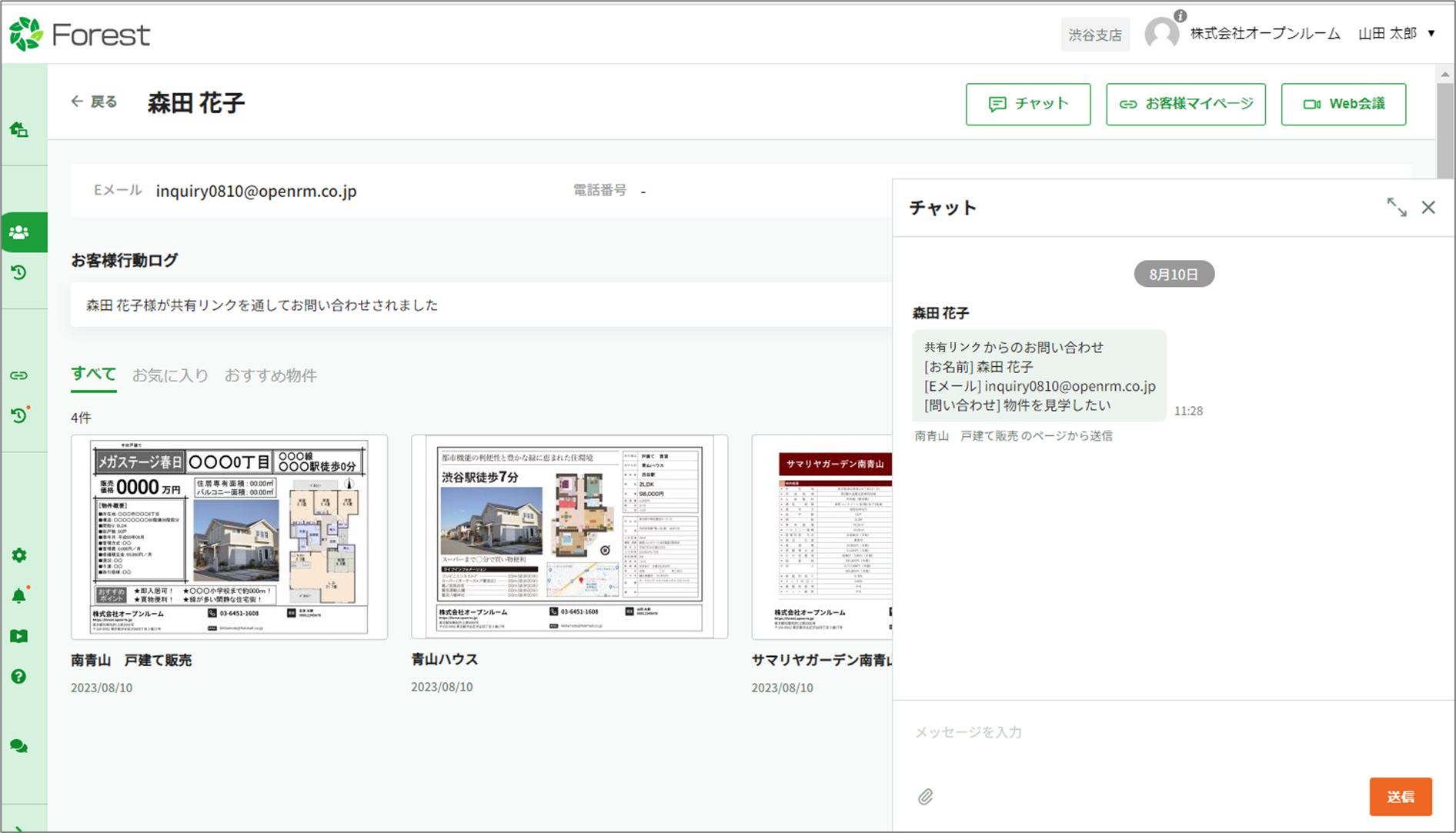The width and height of the screenshot is (1456, 833).
Task: Click the attachment paperclip icon
Action: (925, 797)
